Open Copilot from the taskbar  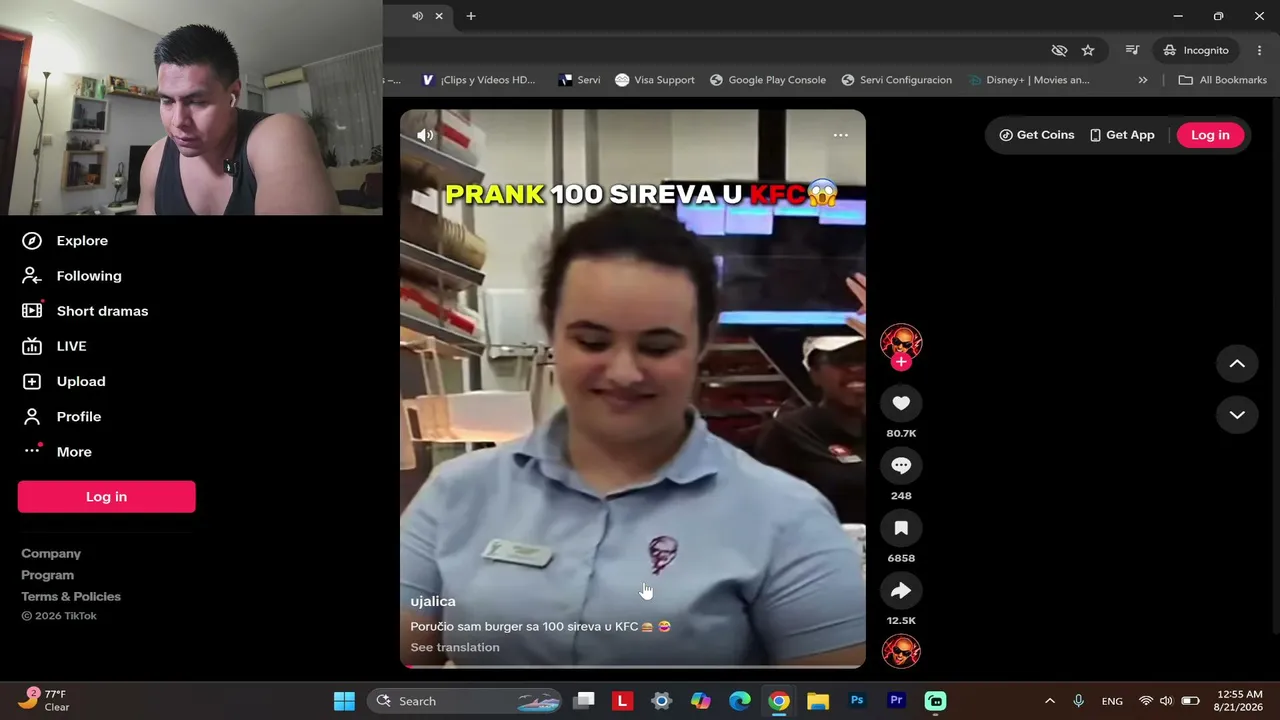(701, 701)
